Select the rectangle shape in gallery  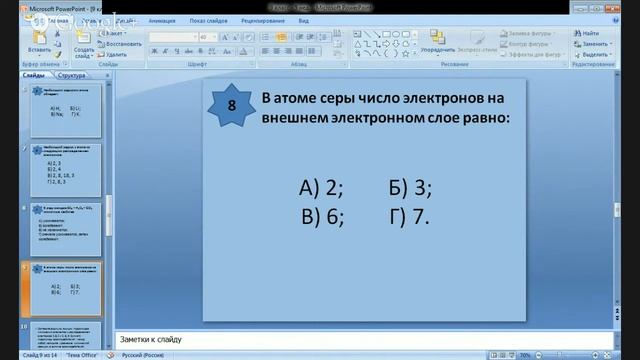pos(386,34)
